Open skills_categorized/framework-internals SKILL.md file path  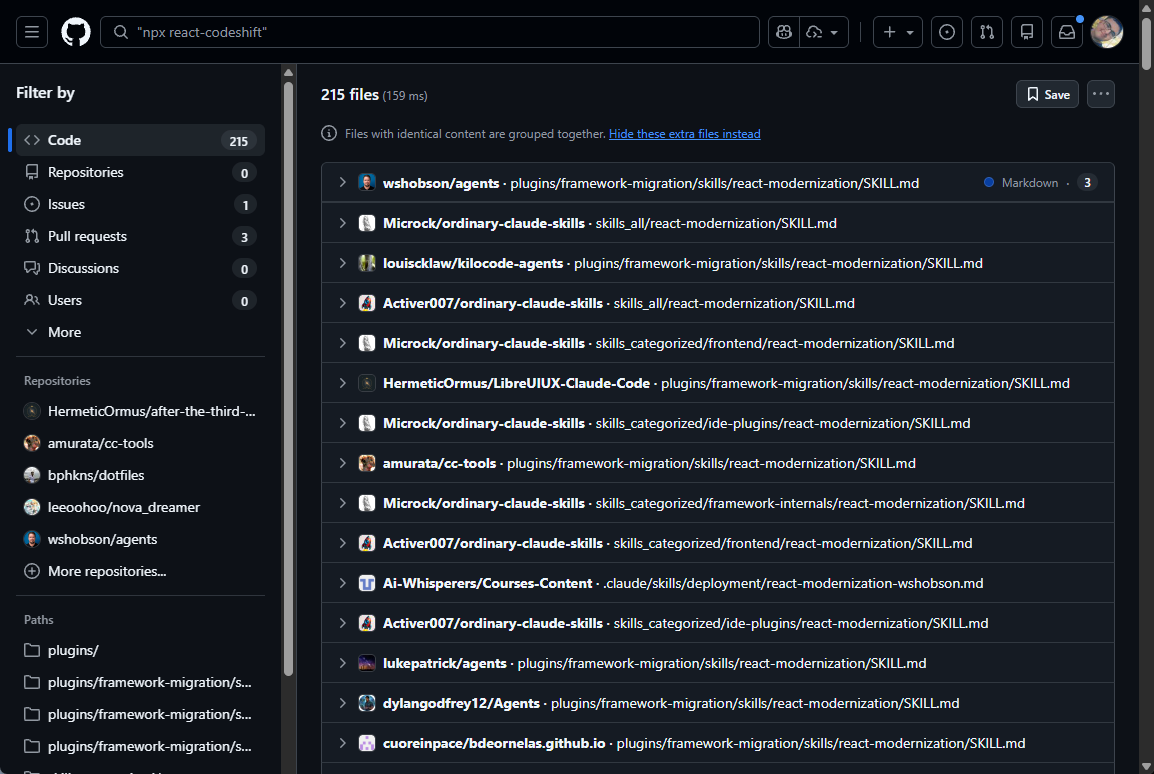810,503
